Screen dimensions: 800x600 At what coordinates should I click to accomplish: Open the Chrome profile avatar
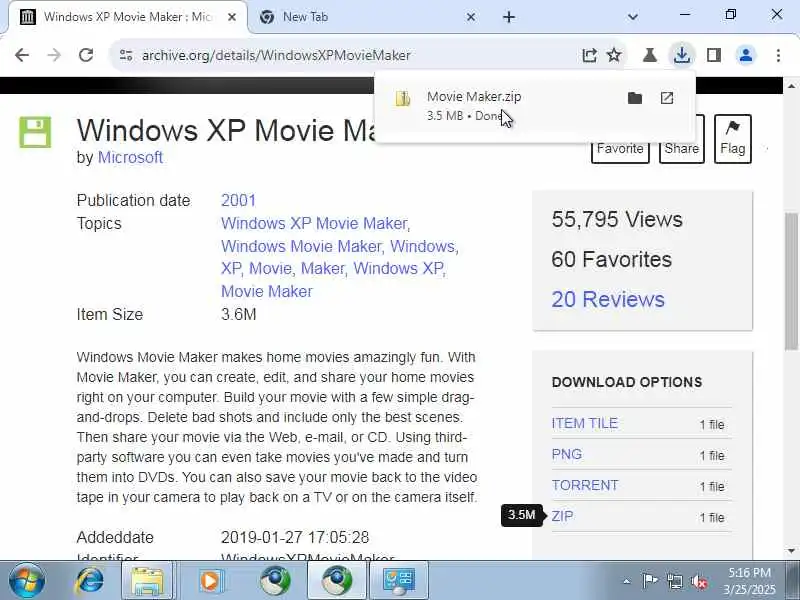point(746,55)
